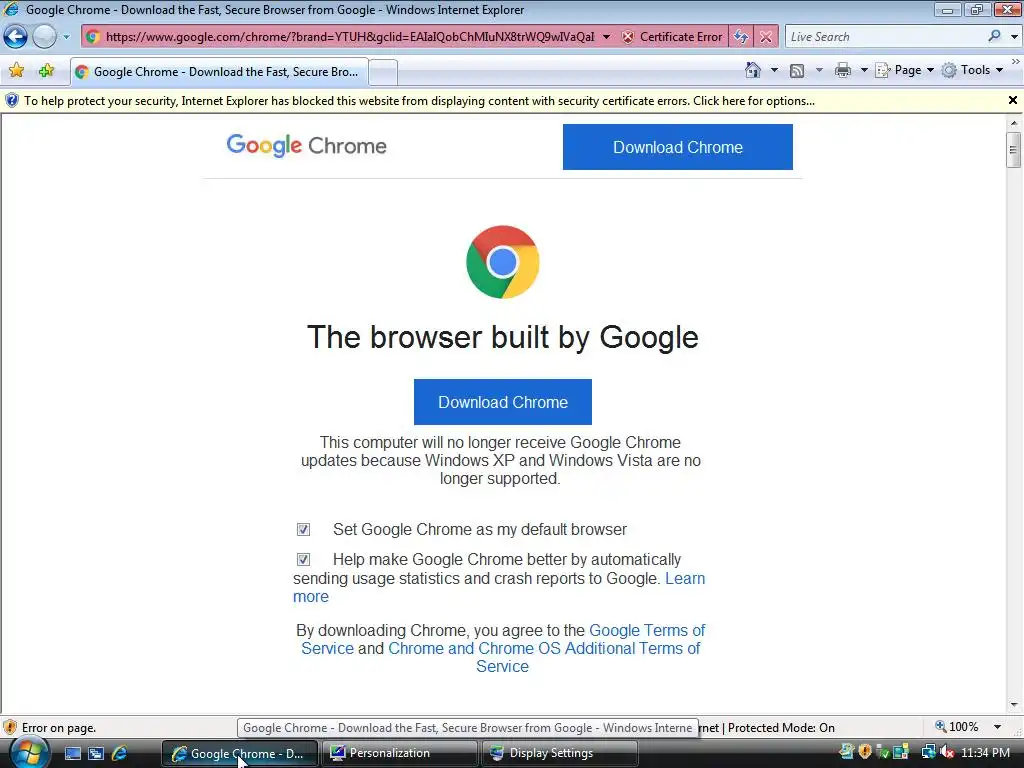
Task: Open the Tools menu
Action: pyautogui.click(x=972, y=70)
